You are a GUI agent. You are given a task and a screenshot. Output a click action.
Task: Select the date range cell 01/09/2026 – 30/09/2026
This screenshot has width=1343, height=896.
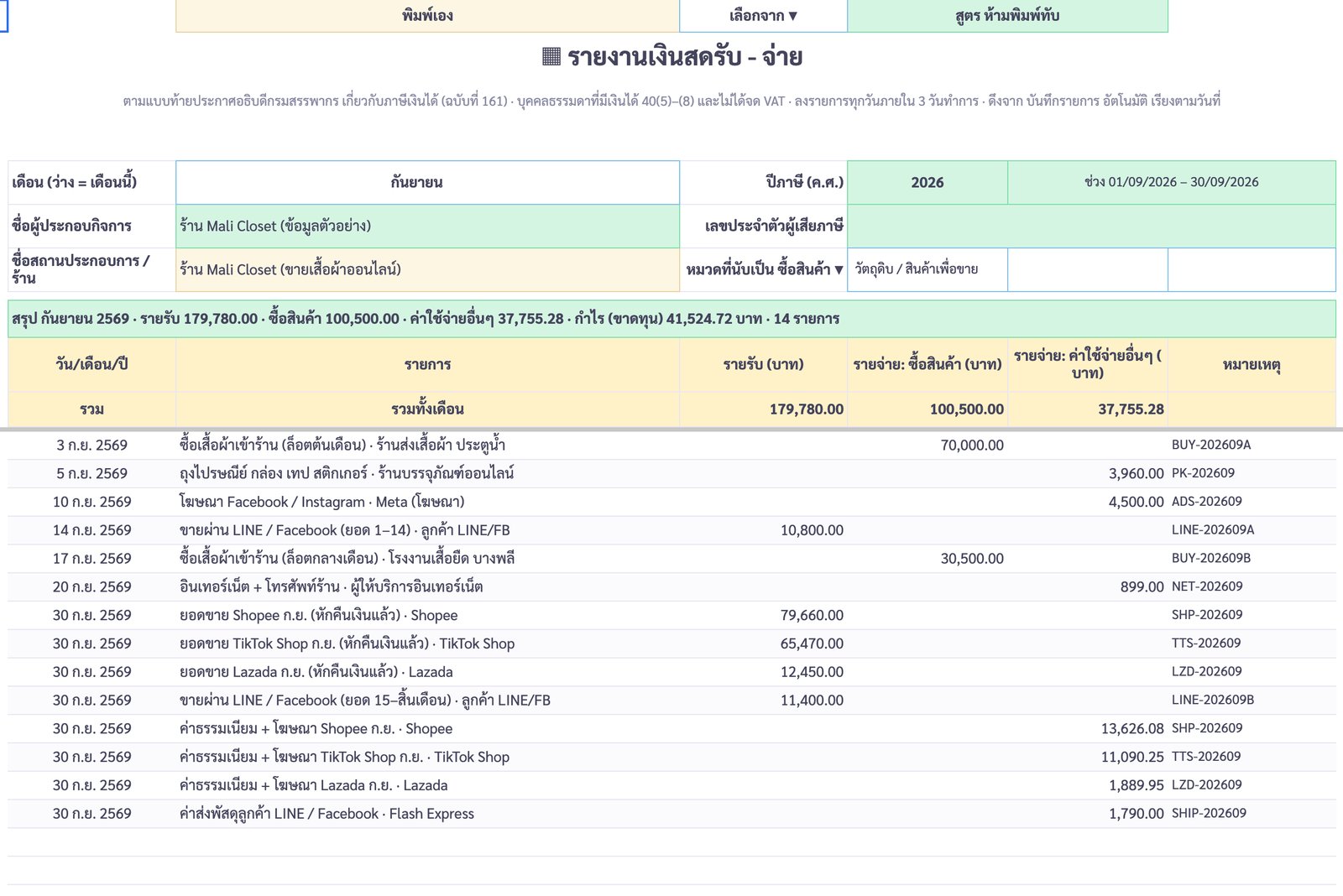(x=1172, y=182)
